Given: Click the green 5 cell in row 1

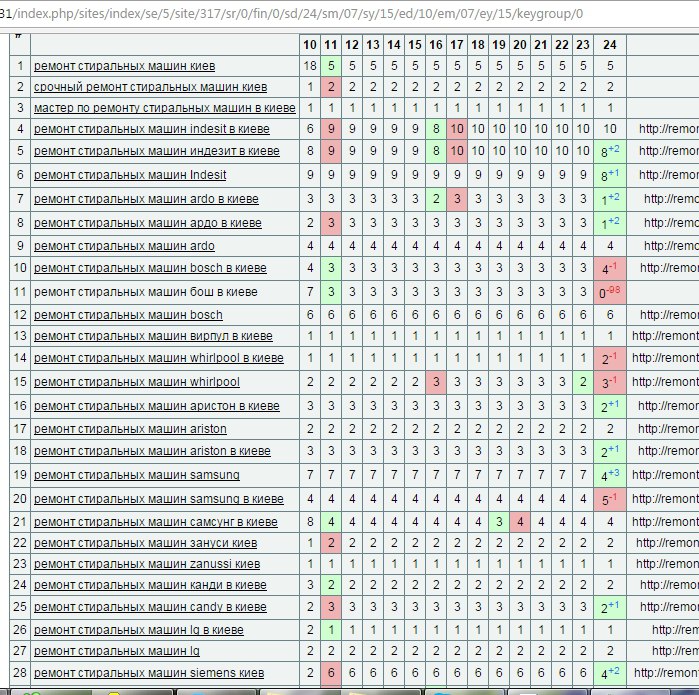Looking at the screenshot, I should (331, 66).
